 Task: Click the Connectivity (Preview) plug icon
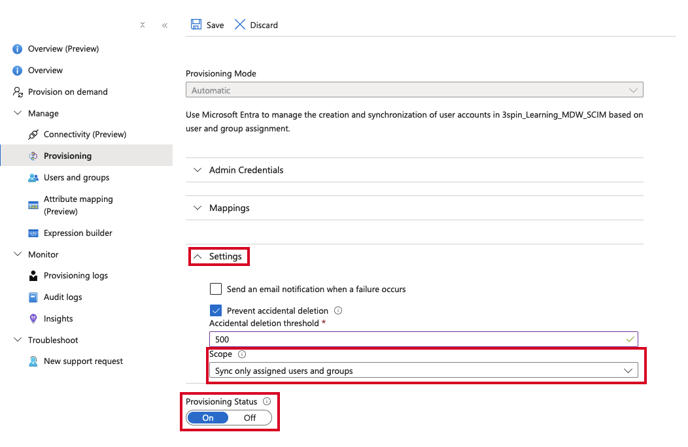pyautogui.click(x=33, y=134)
